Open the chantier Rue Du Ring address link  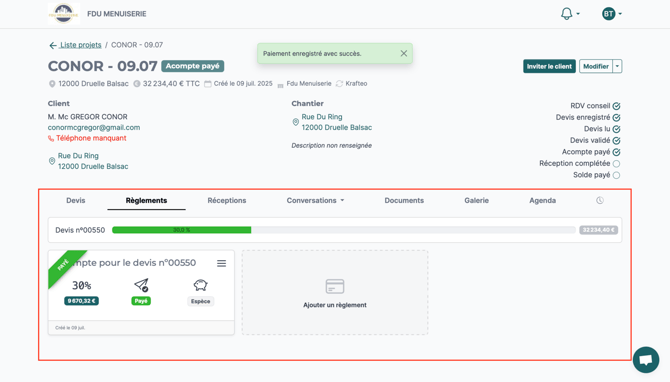[x=337, y=122]
